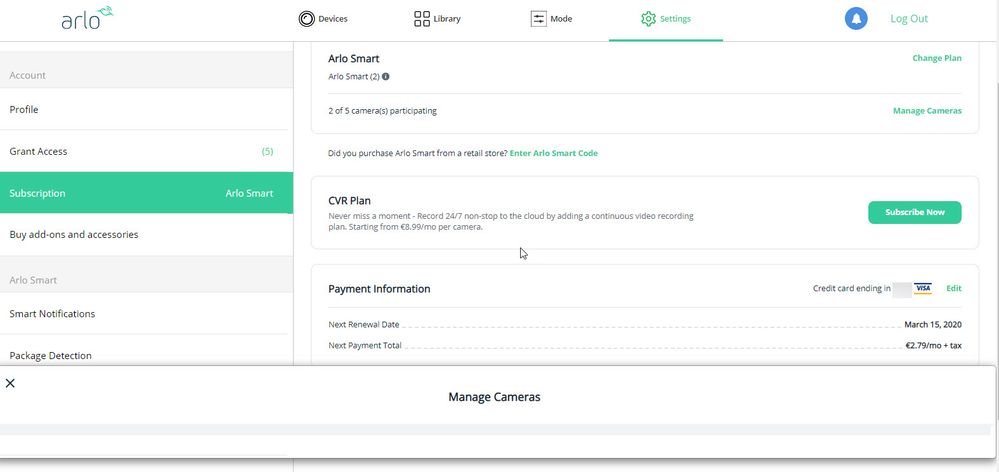Viewport: 999px width, 472px height.
Task: Click the 'Next Renewal Date' label
Action: click(x=364, y=324)
